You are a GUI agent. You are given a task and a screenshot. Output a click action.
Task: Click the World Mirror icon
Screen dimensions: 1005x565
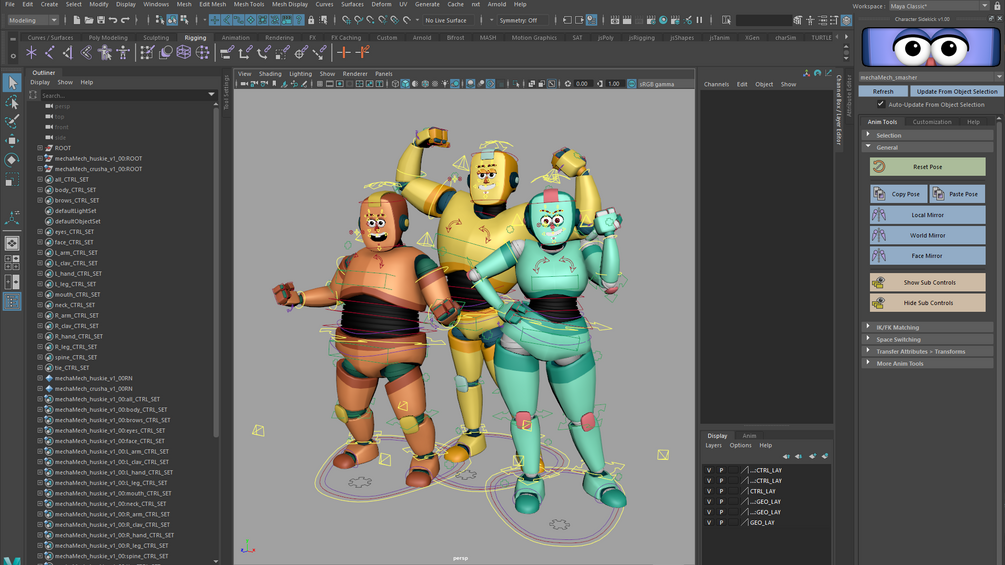pyautogui.click(x=879, y=235)
